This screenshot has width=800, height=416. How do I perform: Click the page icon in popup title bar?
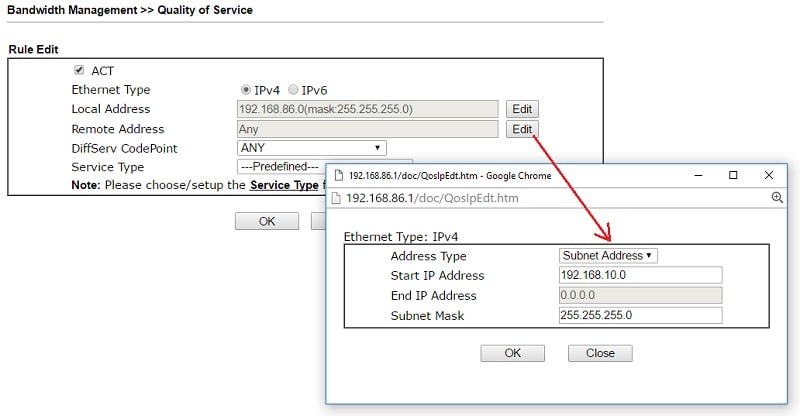pyautogui.click(x=338, y=176)
